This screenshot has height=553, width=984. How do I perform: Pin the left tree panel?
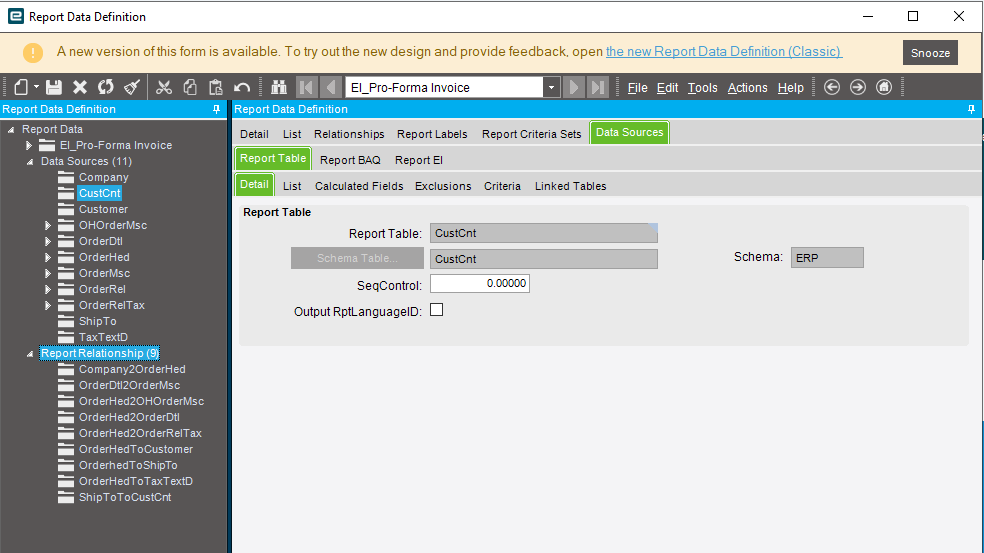tap(217, 109)
